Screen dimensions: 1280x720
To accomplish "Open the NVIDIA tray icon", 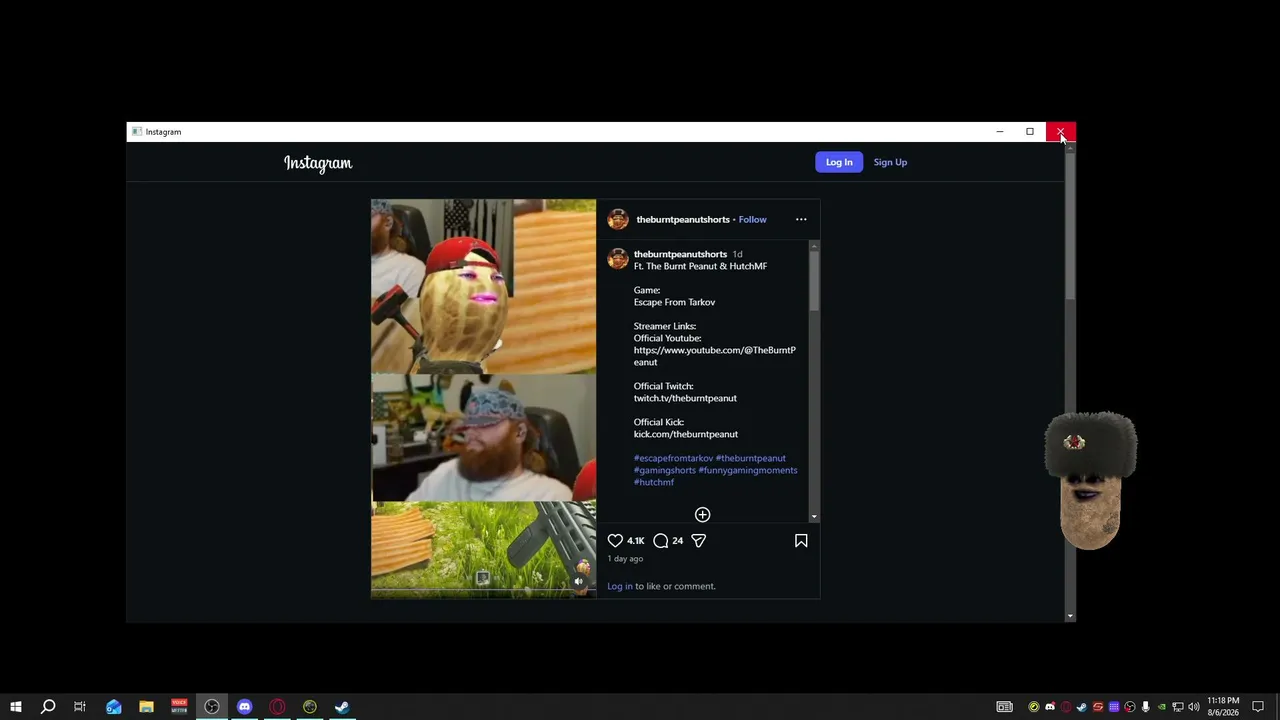I will tap(1162, 707).
